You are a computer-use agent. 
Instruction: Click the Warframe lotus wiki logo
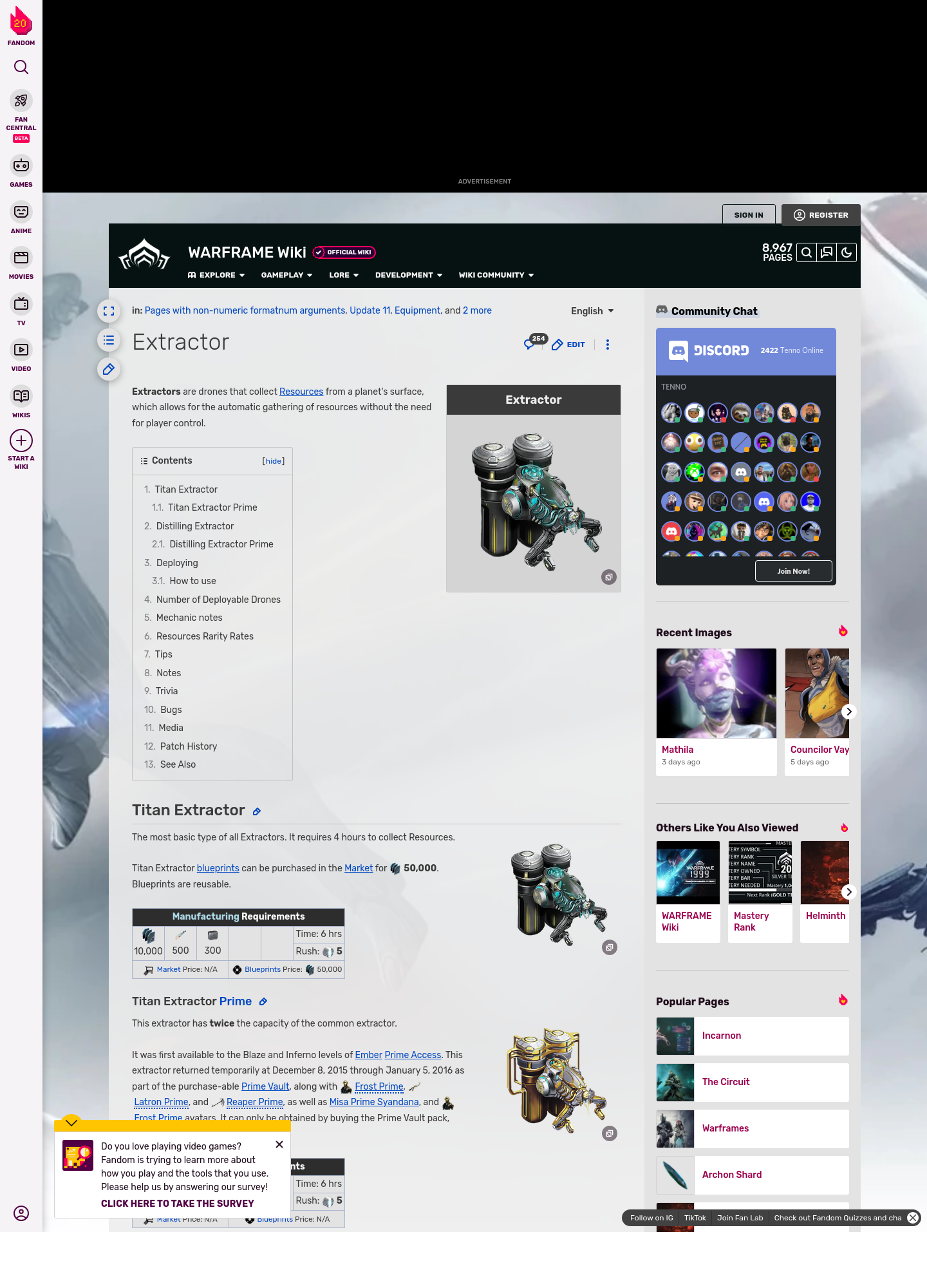tap(144, 254)
